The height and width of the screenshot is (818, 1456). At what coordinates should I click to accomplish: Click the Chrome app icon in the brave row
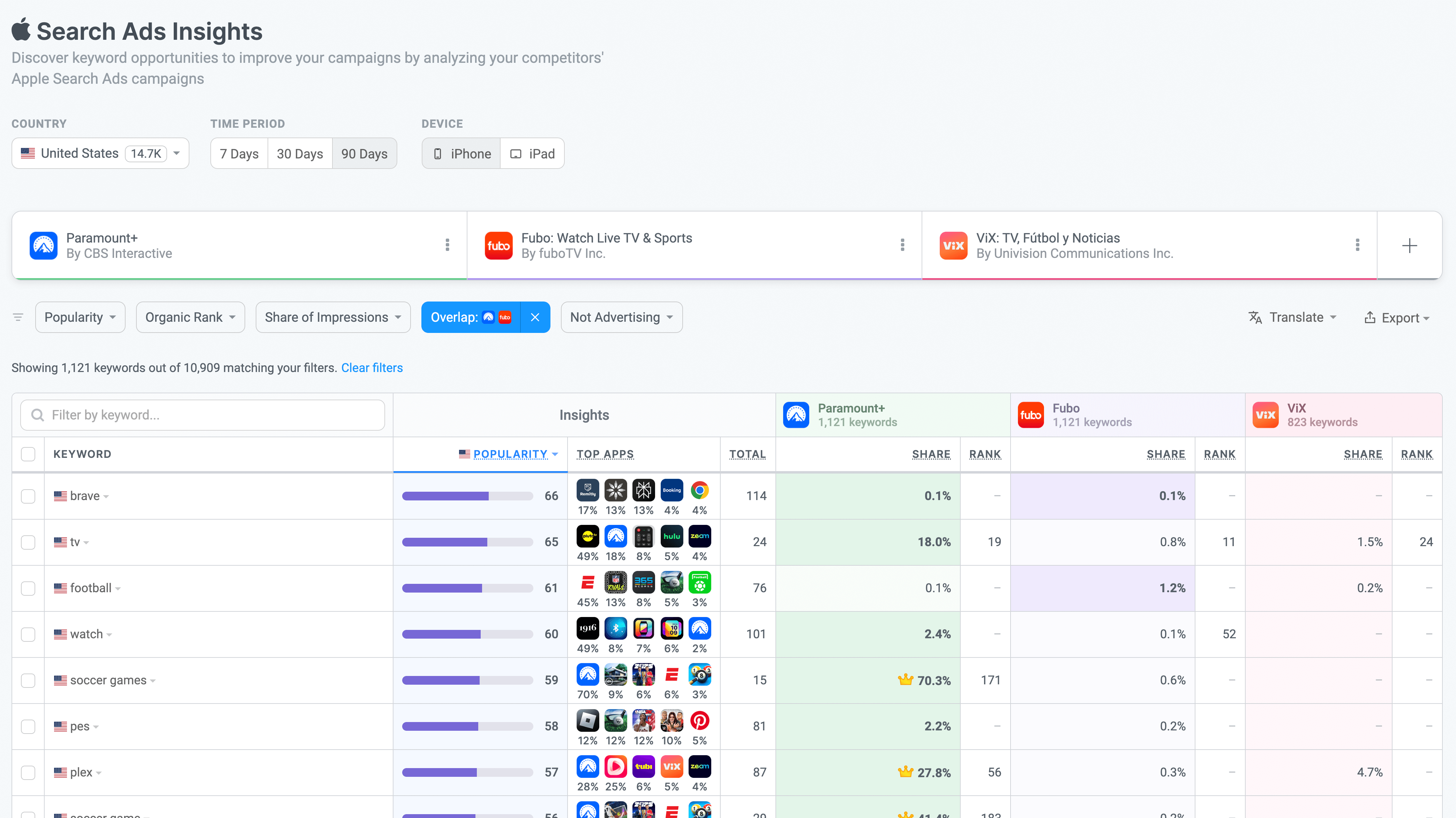pos(700,490)
